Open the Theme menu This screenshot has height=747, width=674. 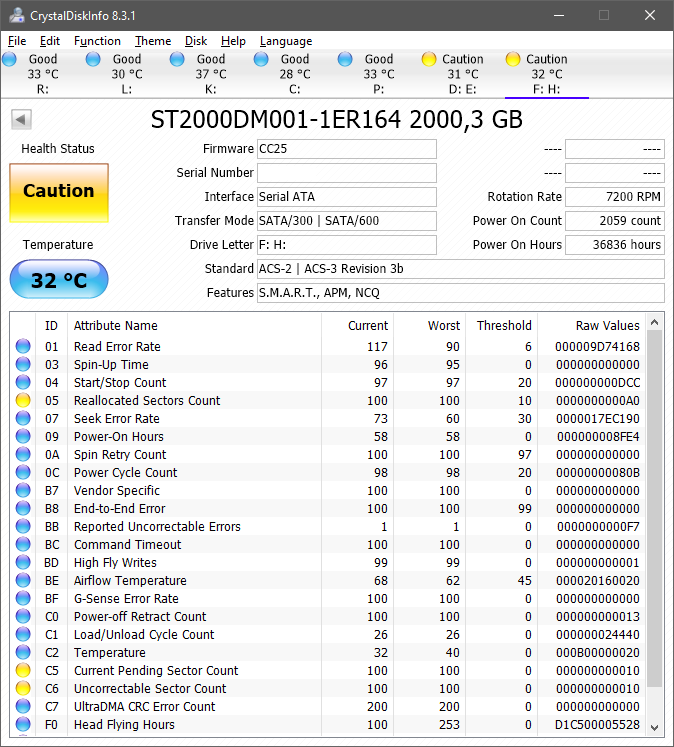(x=153, y=41)
